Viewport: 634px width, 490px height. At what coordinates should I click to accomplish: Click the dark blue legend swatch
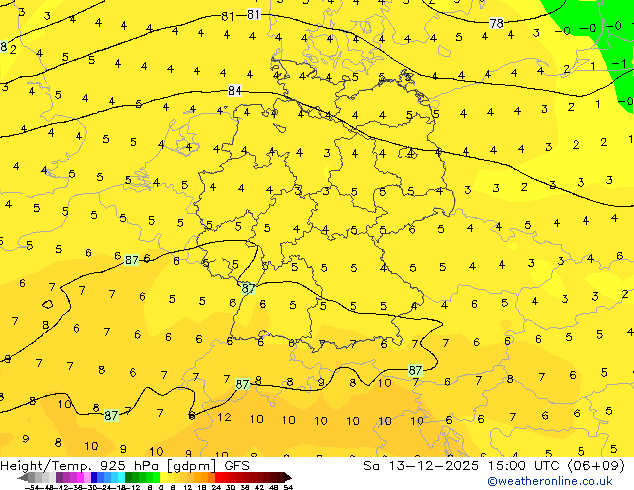94,477
